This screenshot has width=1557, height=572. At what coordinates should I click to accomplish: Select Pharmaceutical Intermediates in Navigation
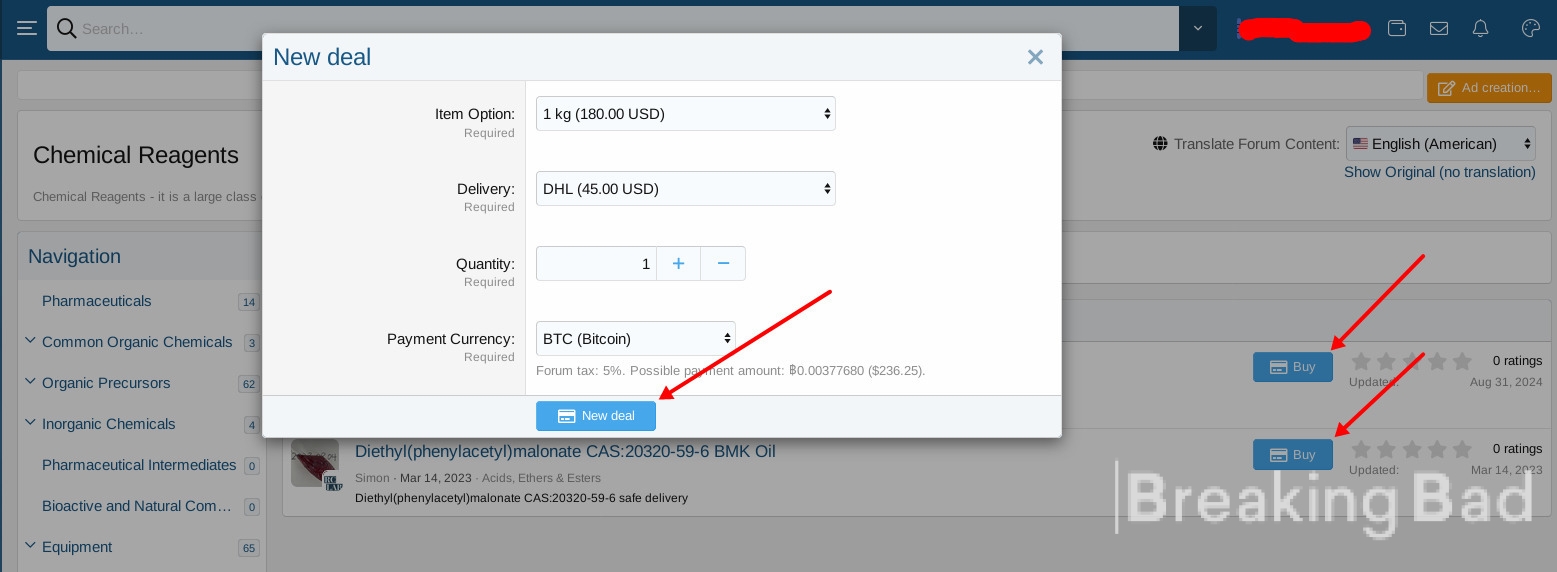[x=139, y=465]
